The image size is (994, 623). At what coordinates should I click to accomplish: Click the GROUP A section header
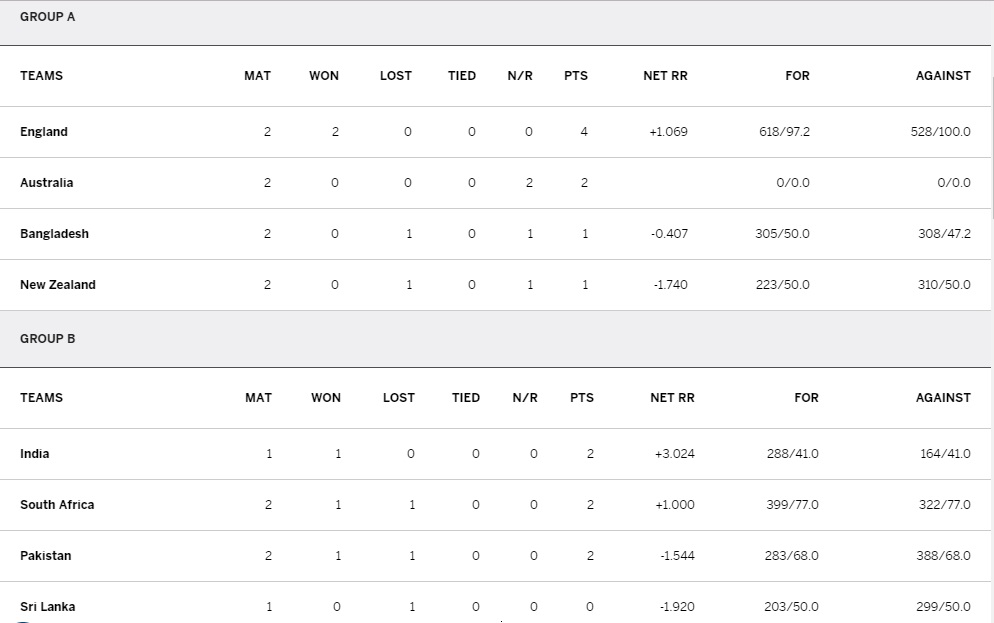tap(47, 17)
